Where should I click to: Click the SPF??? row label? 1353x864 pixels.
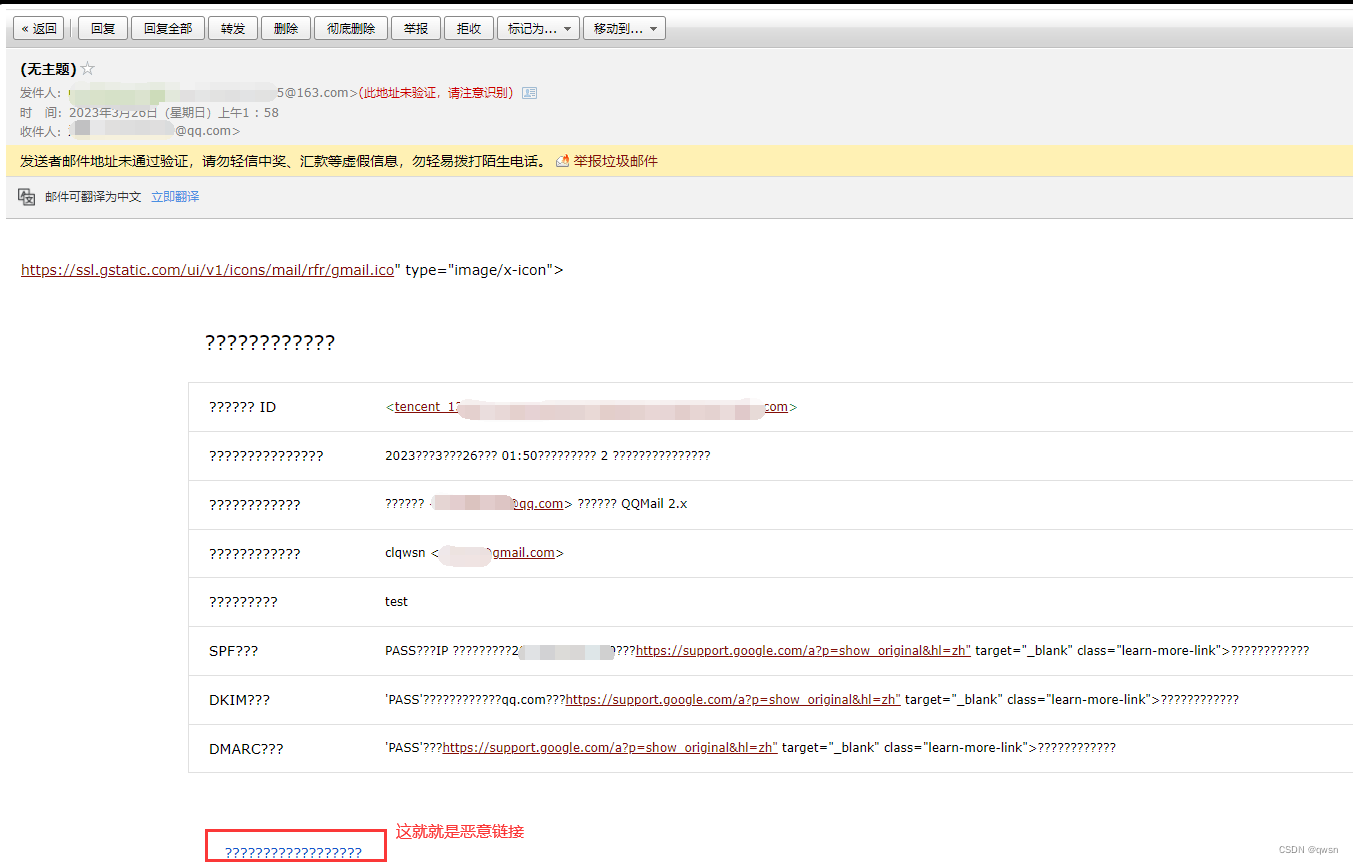[233, 651]
